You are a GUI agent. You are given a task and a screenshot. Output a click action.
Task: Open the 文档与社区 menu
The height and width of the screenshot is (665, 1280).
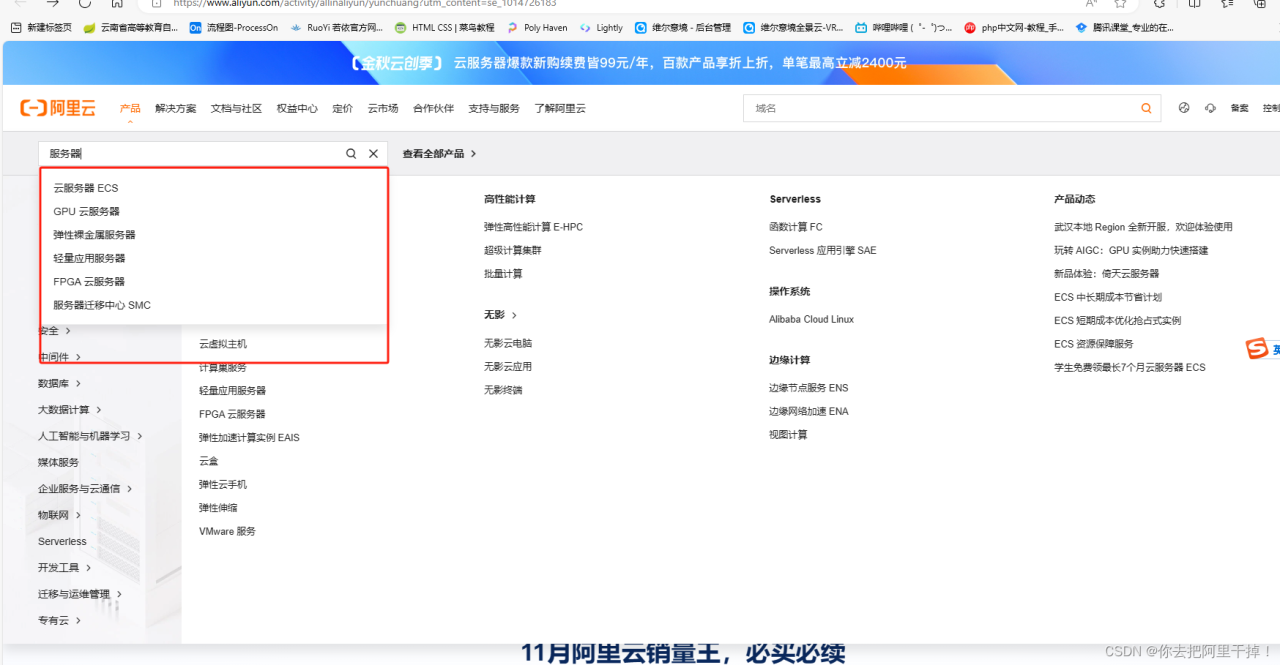click(236, 108)
